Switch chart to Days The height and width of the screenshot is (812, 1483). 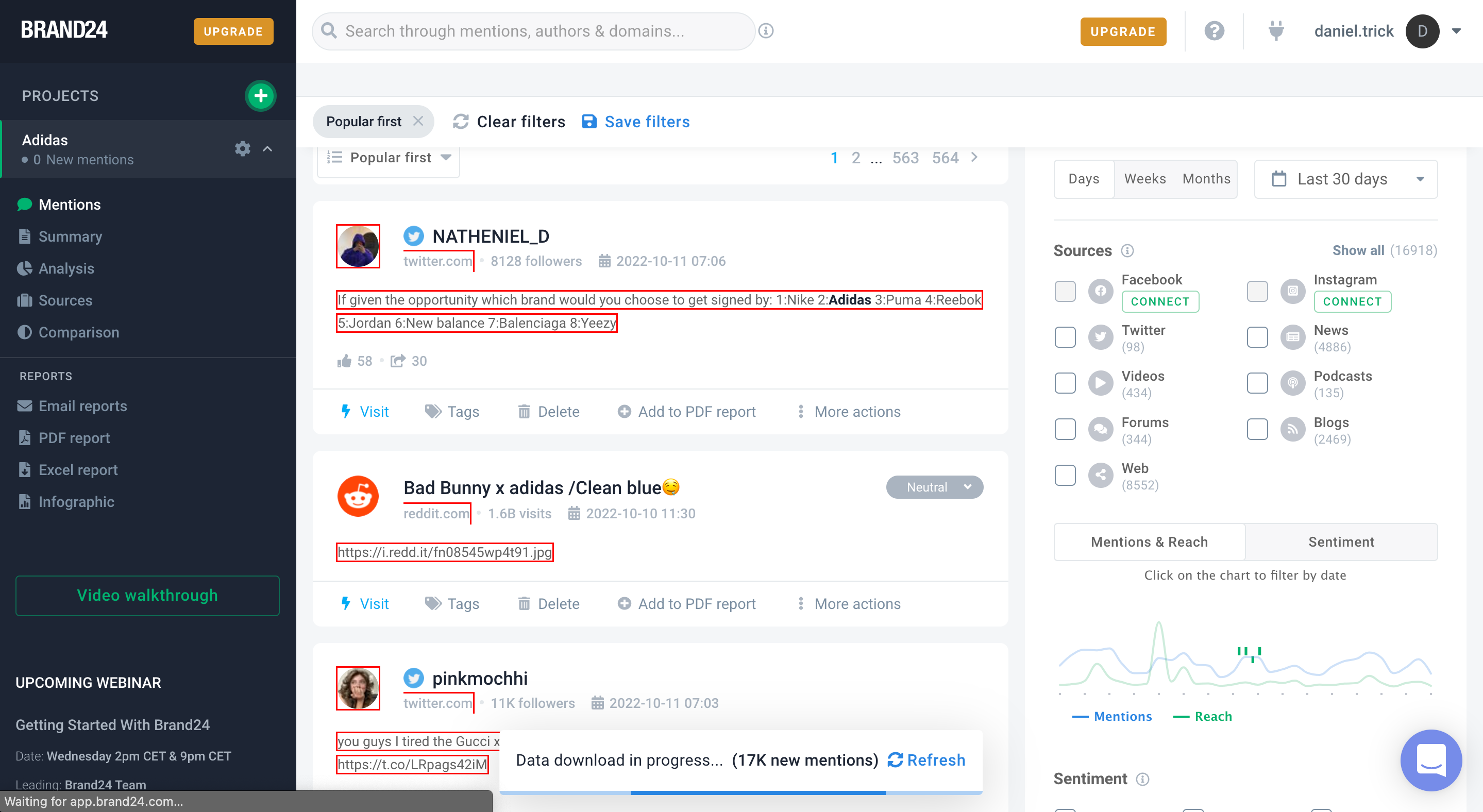(x=1084, y=179)
